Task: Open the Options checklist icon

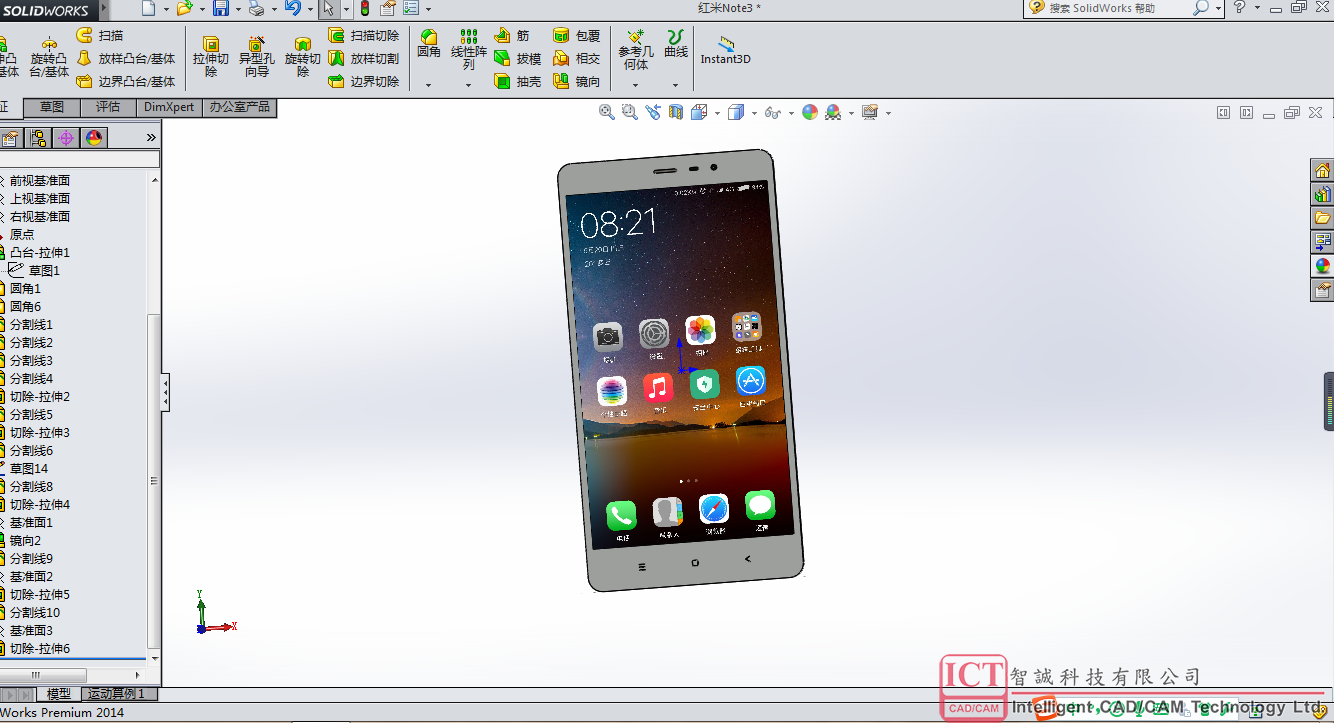Action: tap(411, 8)
